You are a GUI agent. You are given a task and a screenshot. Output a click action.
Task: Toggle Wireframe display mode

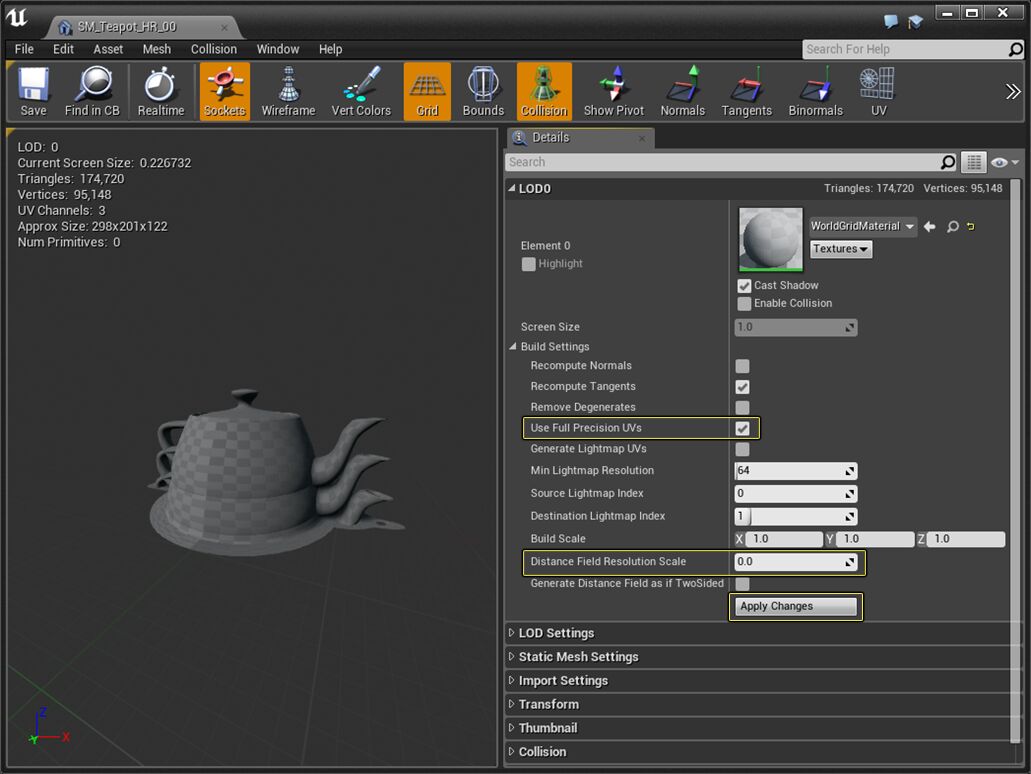click(288, 91)
